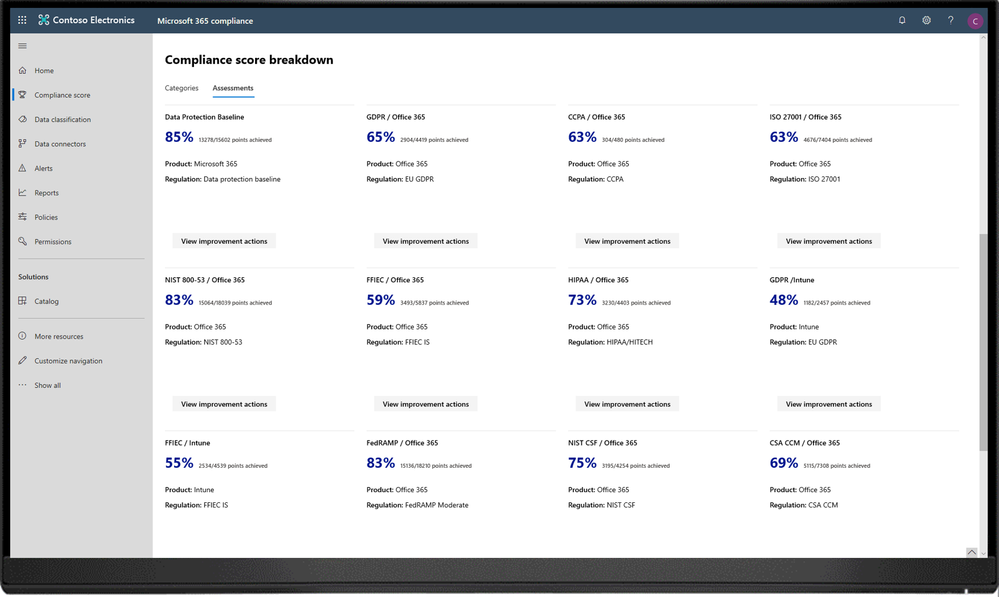Open the help question mark

951,20
